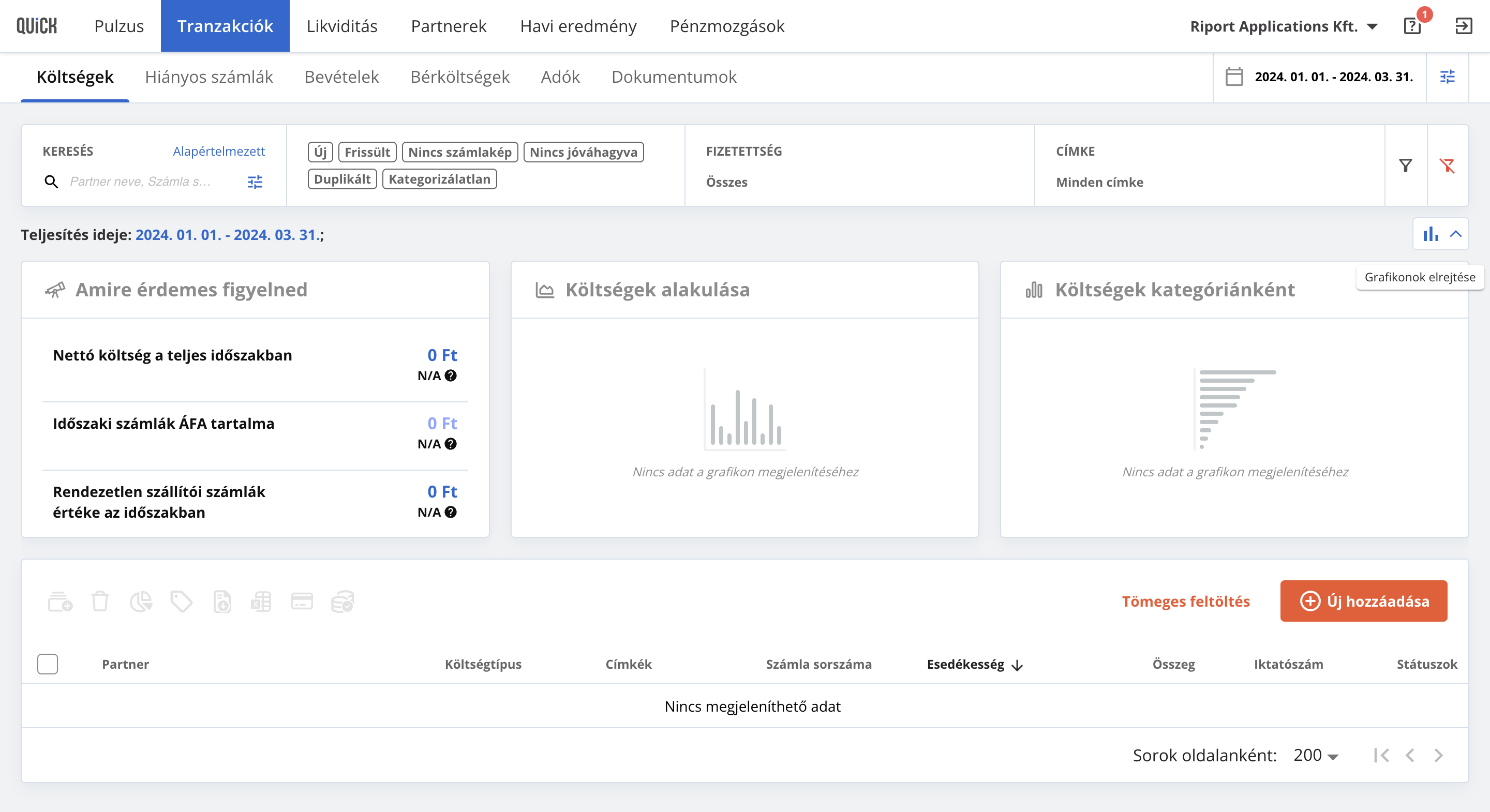
Task: Sort by Esedékesség column
Action: pos(975,665)
